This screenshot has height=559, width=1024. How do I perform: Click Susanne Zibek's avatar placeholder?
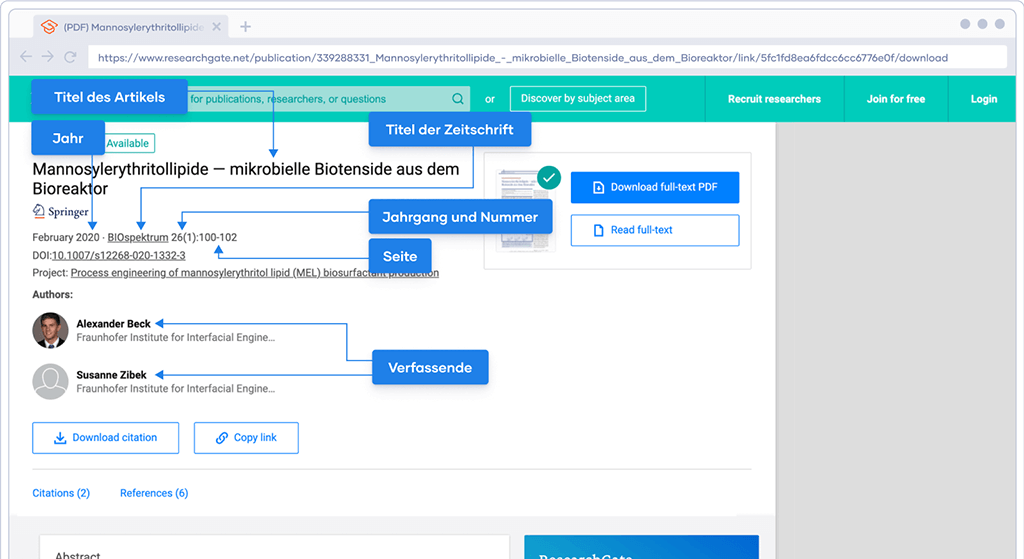click(50, 381)
